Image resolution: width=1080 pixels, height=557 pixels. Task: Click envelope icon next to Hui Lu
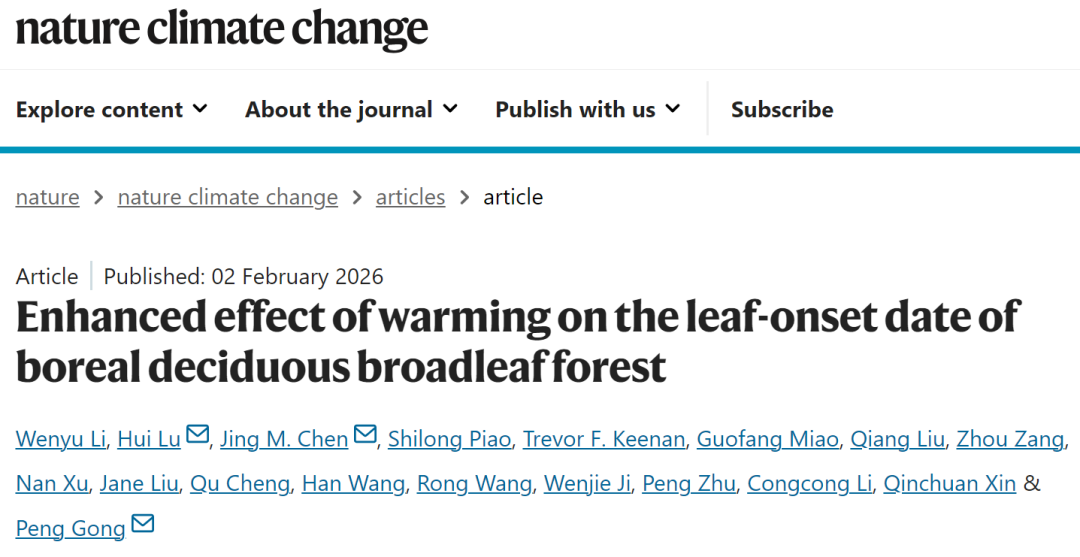pos(198,435)
